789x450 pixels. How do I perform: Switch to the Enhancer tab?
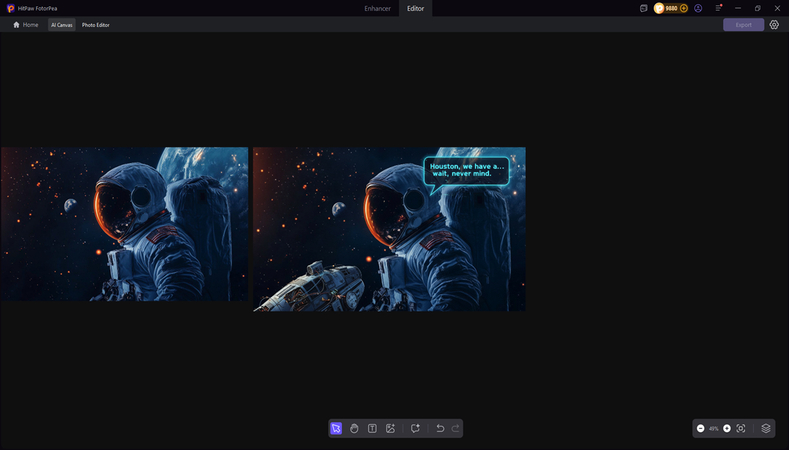(377, 8)
